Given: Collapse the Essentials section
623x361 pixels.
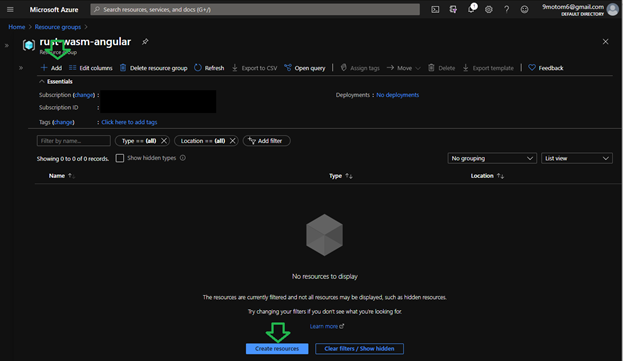Looking at the screenshot, I should (56, 81).
